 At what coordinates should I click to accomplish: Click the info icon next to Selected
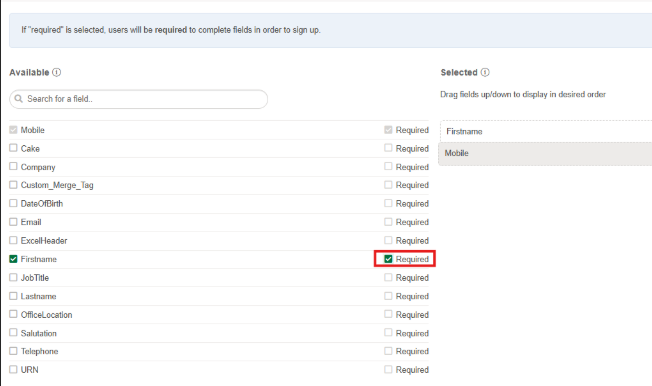485,72
